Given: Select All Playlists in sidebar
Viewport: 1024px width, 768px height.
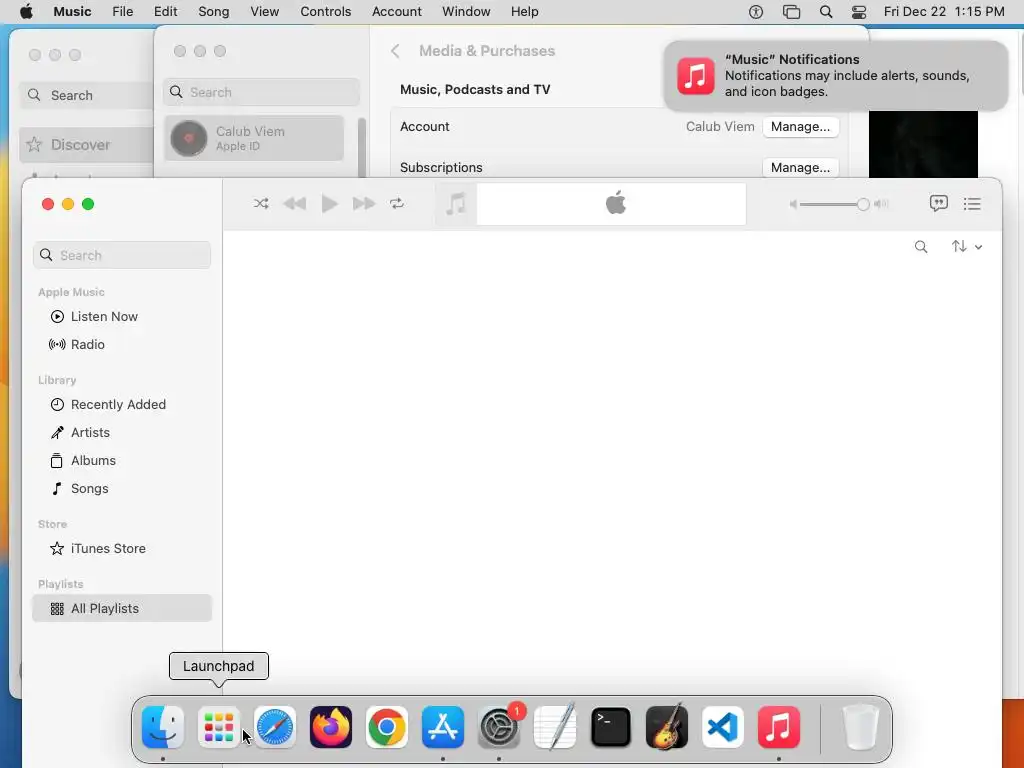Looking at the screenshot, I should [122, 609].
